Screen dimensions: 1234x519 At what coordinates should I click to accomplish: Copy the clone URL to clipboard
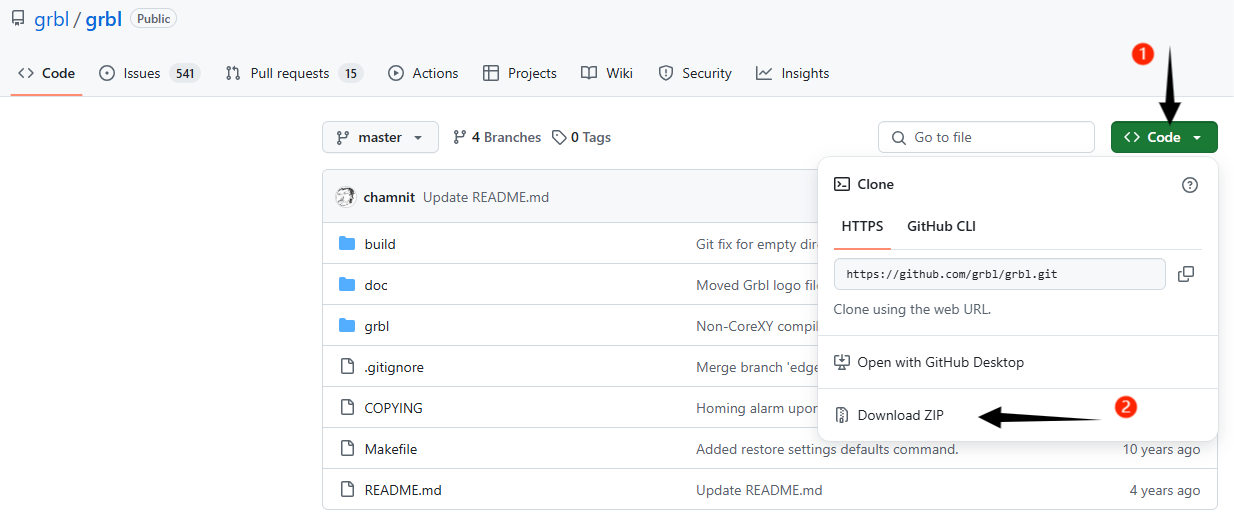pyautogui.click(x=1186, y=274)
